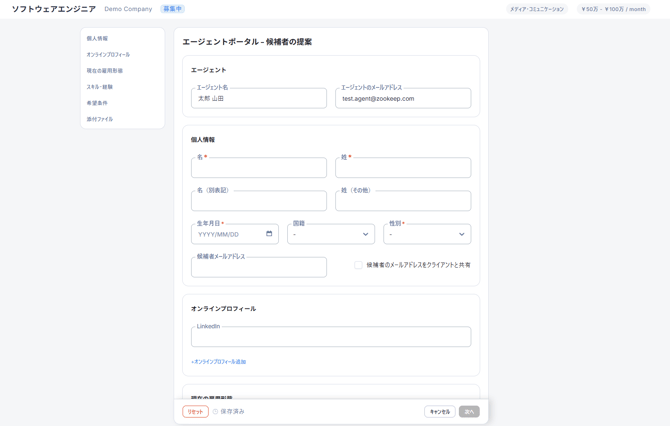The height and width of the screenshot is (426, 670).
Task: Navigate to 希望条件 sidebar item
Action: pyautogui.click(x=97, y=103)
